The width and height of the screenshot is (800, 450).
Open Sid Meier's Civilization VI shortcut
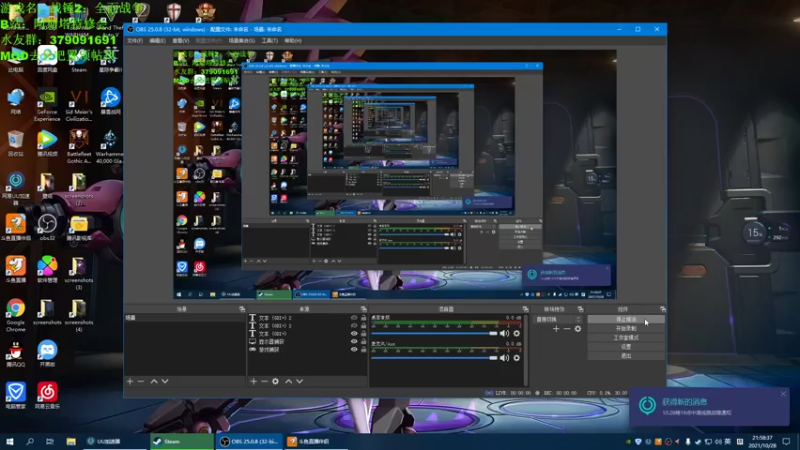(79, 106)
